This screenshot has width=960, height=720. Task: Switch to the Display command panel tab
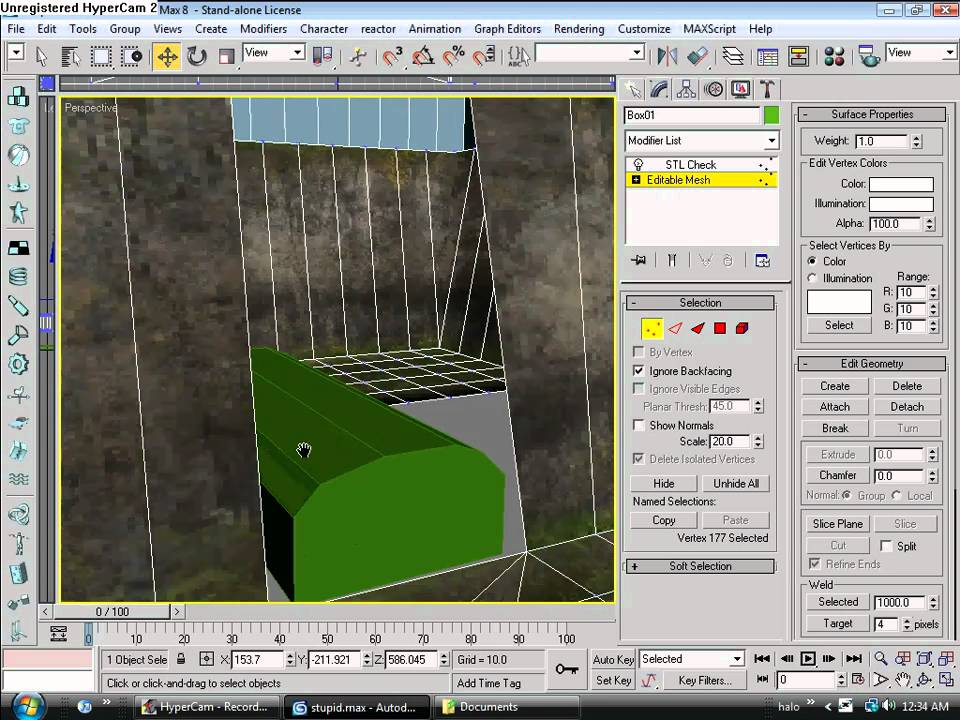[740, 90]
